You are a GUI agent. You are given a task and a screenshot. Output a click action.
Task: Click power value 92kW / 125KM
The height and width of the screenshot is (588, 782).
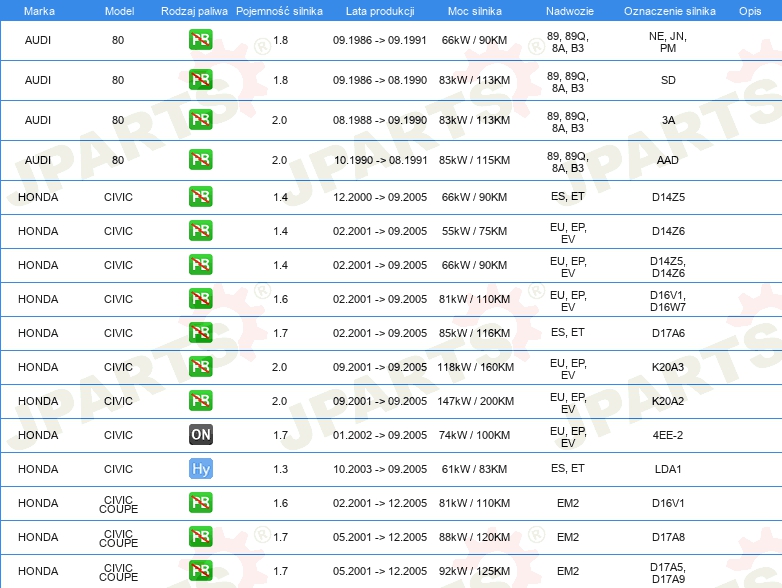(x=474, y=571)
